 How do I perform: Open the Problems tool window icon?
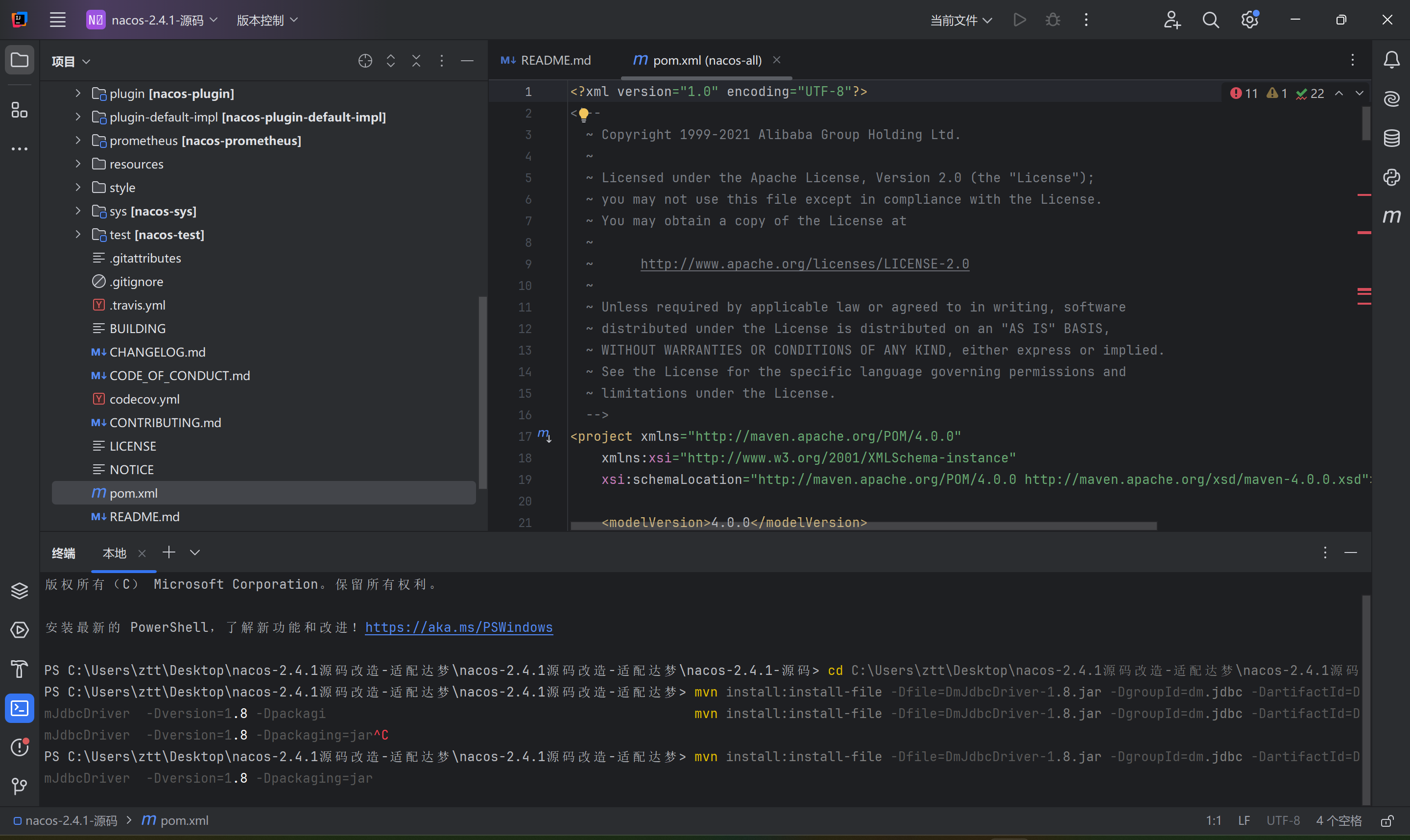tap(19, 747)
